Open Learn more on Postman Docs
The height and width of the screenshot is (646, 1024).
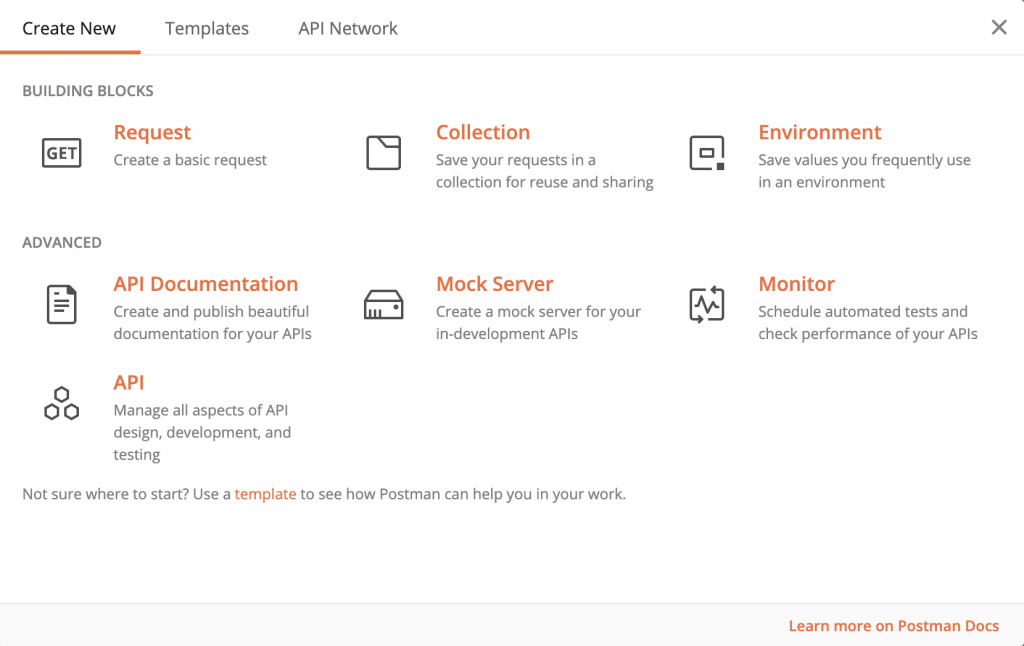click(893, 626)
